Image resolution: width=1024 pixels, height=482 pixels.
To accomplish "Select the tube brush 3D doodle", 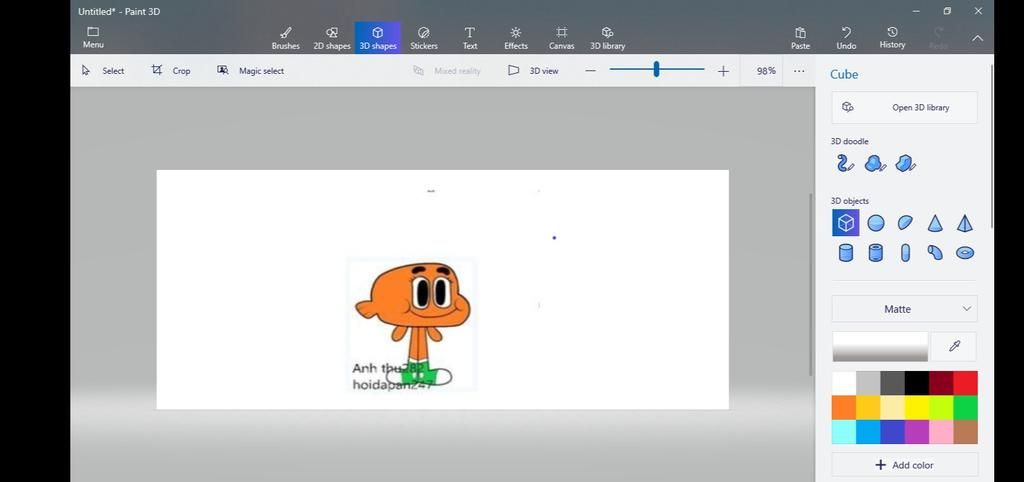I will coord(844,163).
